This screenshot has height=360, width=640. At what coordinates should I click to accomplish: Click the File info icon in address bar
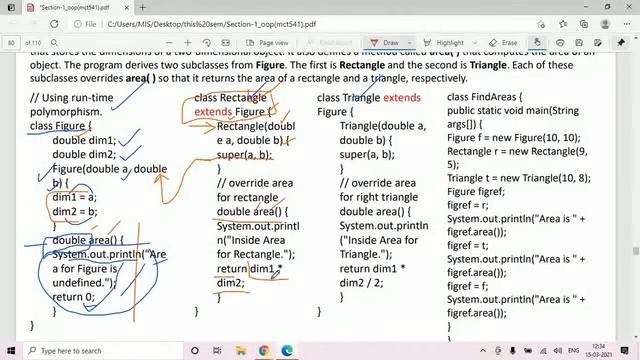85,24
